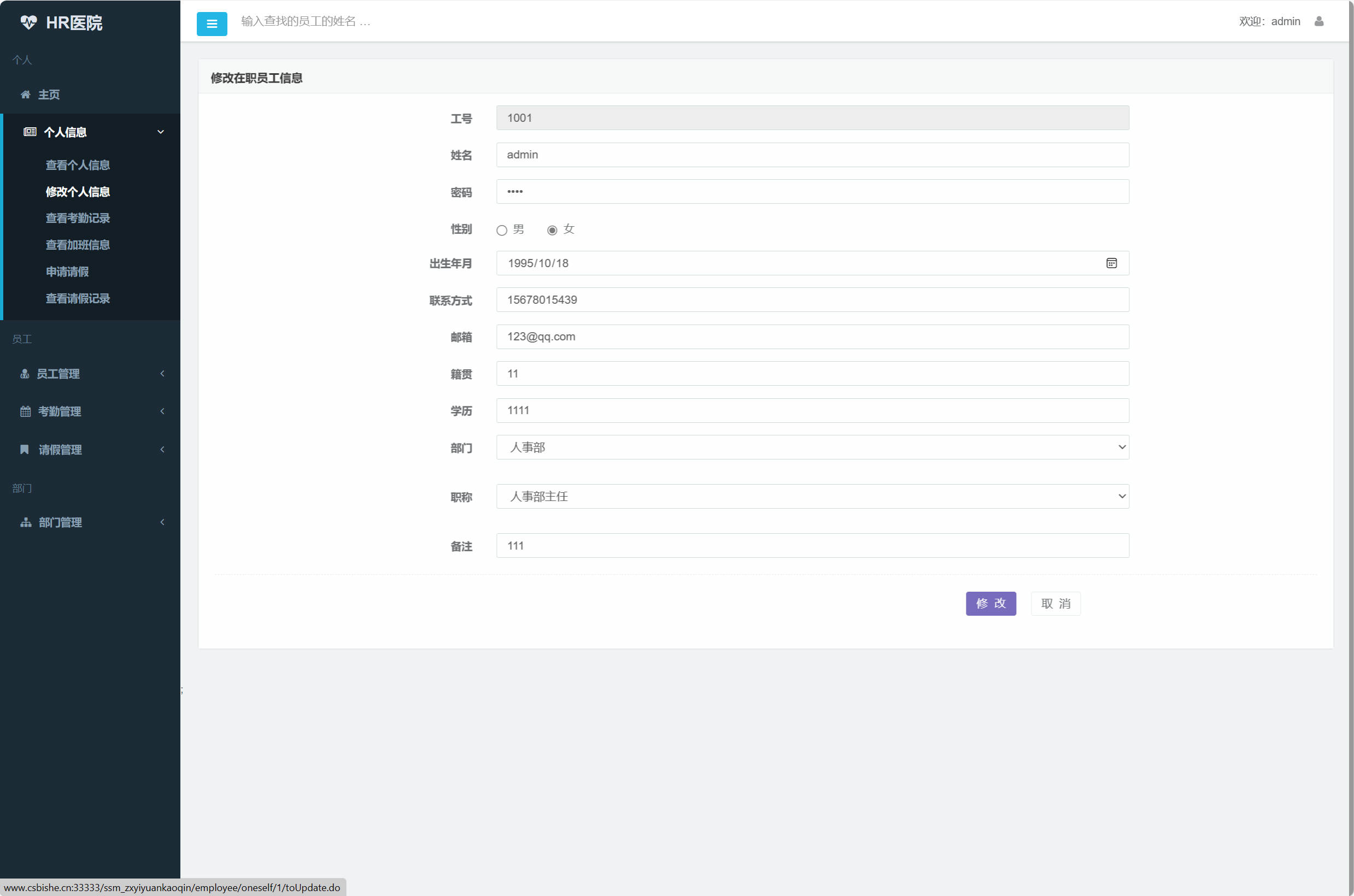Click the 部门管理 org-chart icon
1354x896 pixels.
[26, 522]
